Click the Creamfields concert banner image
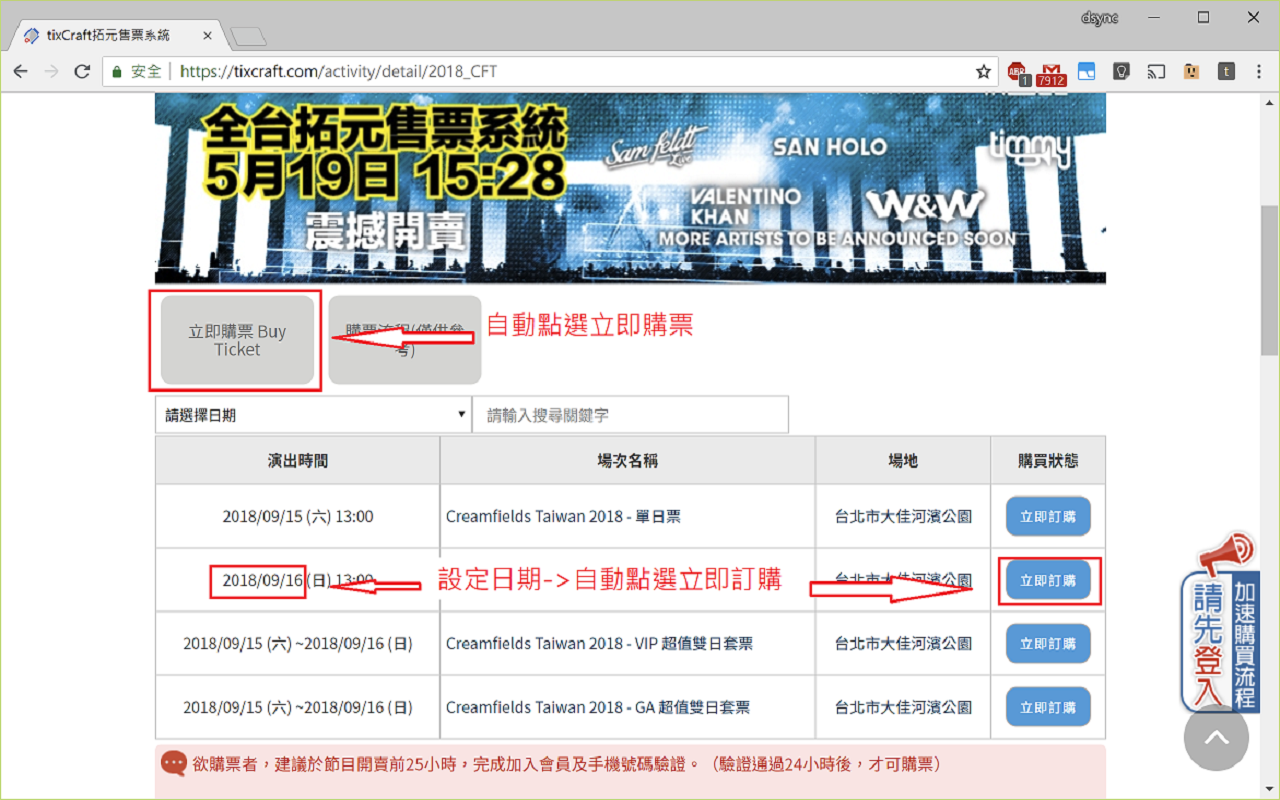This screenshot has height=800, width=1280. [630, 188]
